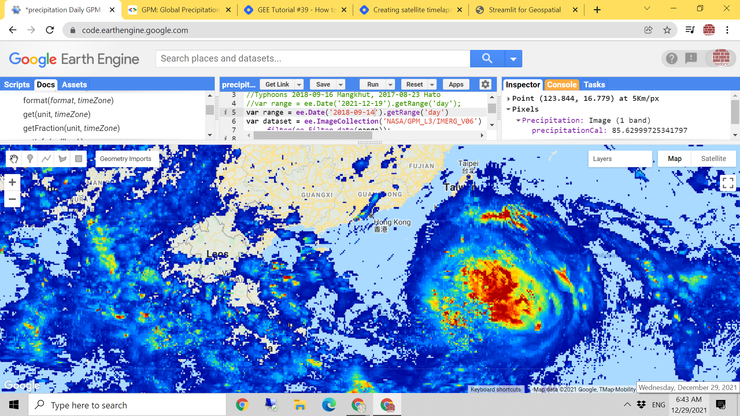740x416 pixels.
Task: Open Windows Start menu
Action: (13, 405)
